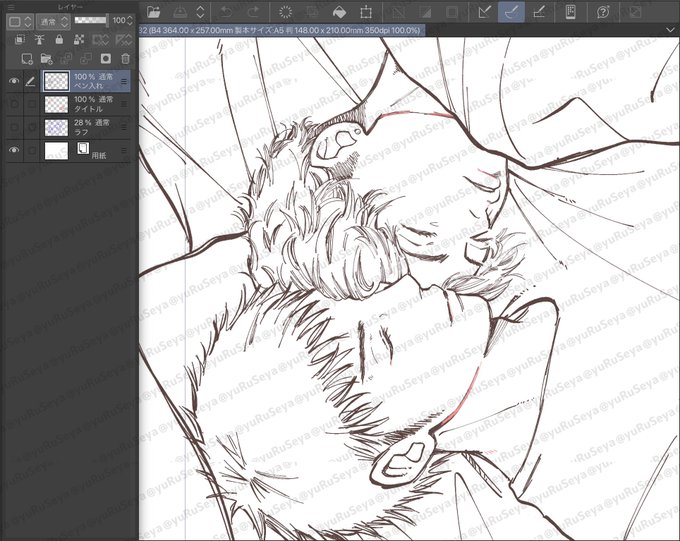
Task: Select the タイトル layer row
Action: [x=85, y=104]
